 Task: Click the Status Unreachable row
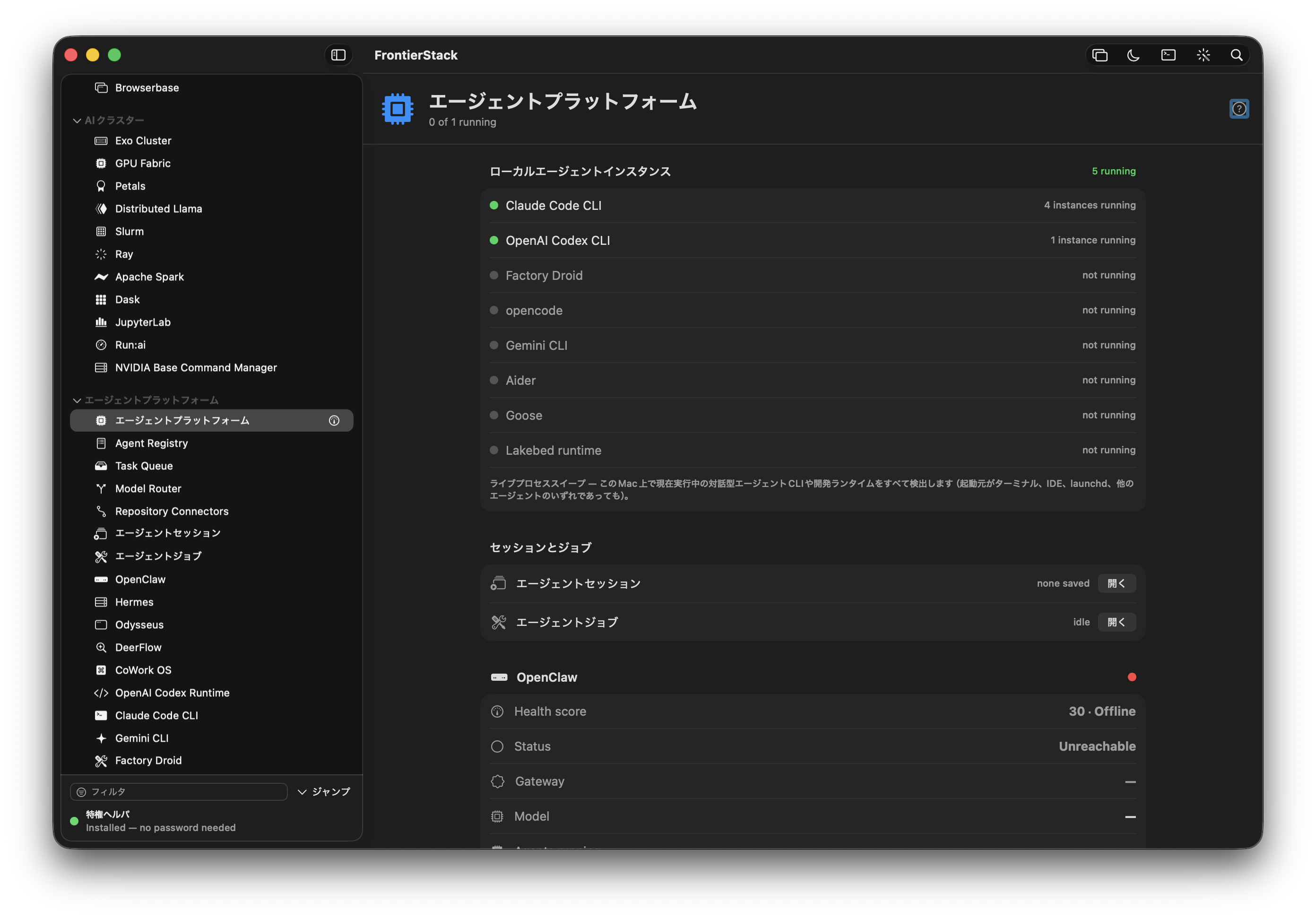tap(812, 746)
